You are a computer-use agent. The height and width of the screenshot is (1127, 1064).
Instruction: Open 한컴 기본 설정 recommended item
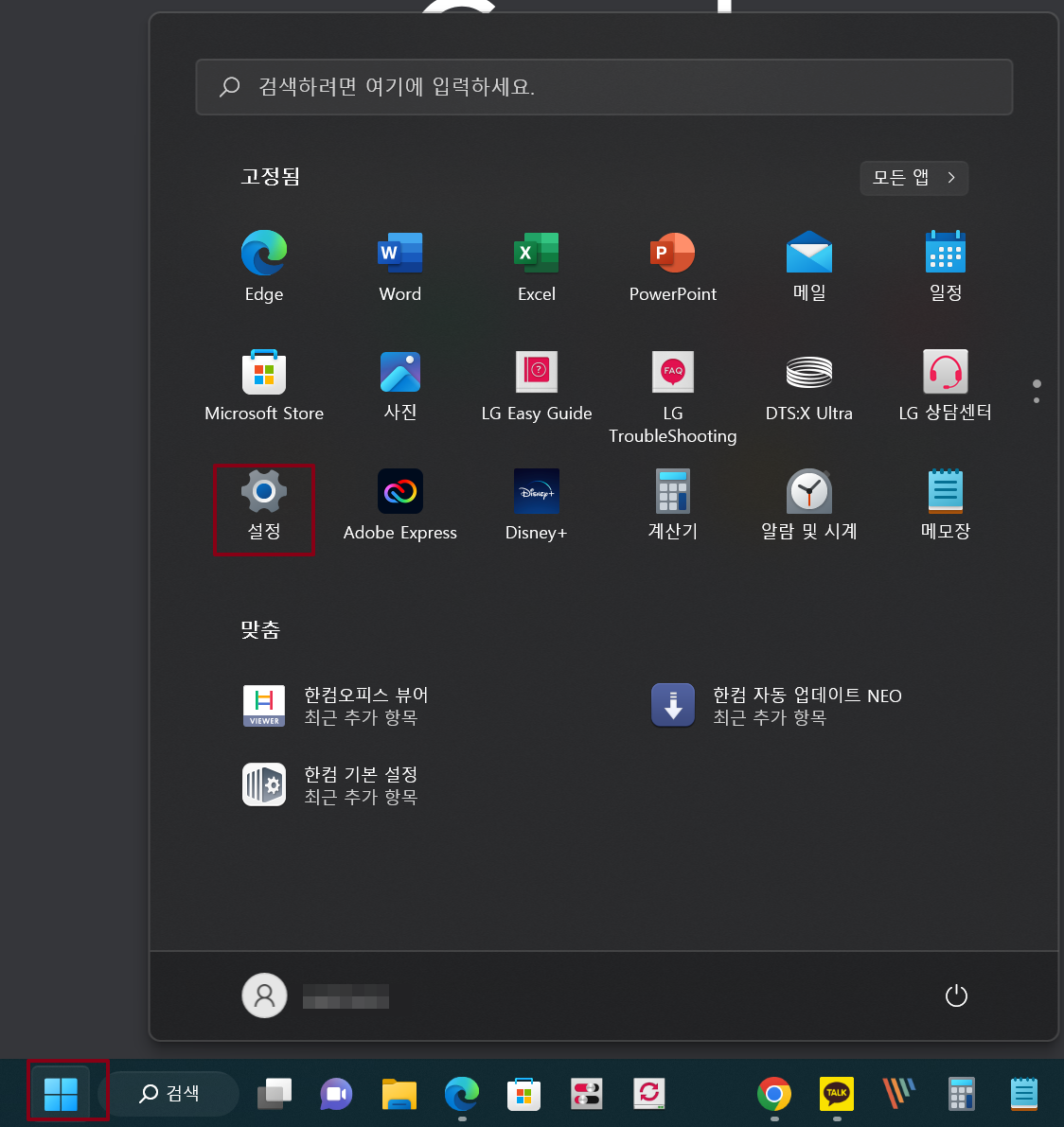[330, 784]
